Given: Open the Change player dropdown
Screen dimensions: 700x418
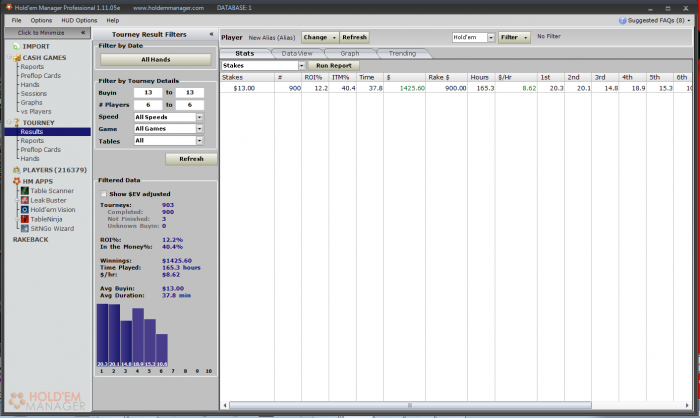Looking at the screenshot, I should click(x=320, y=38).
